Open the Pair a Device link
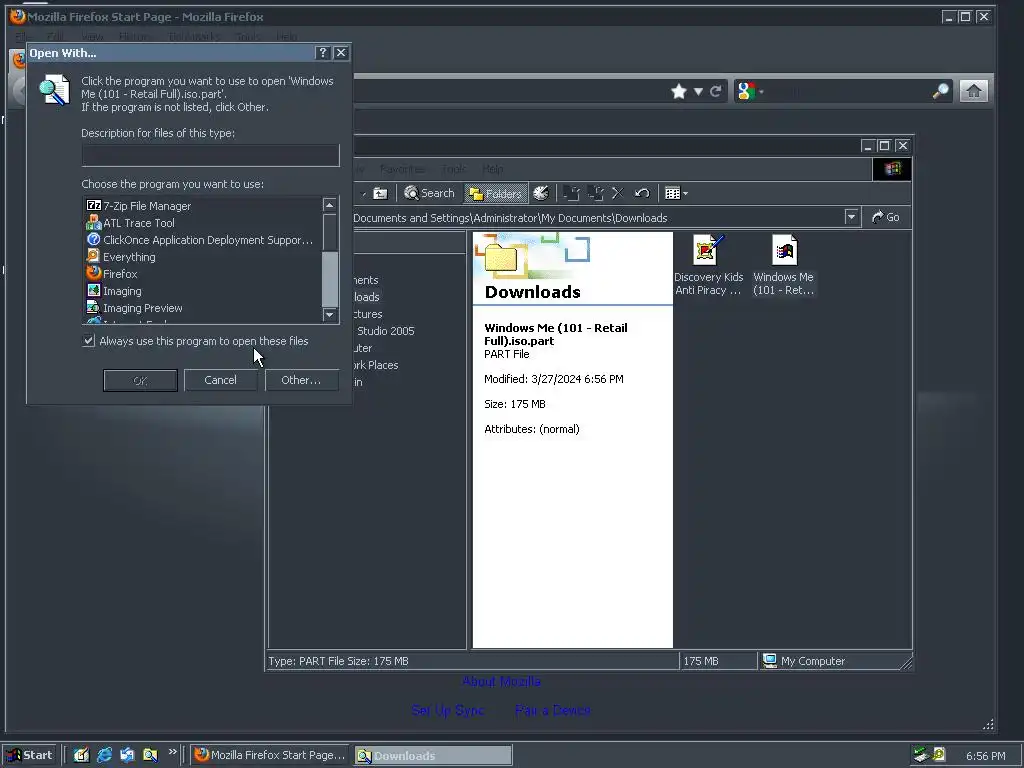 click(552, 710)
